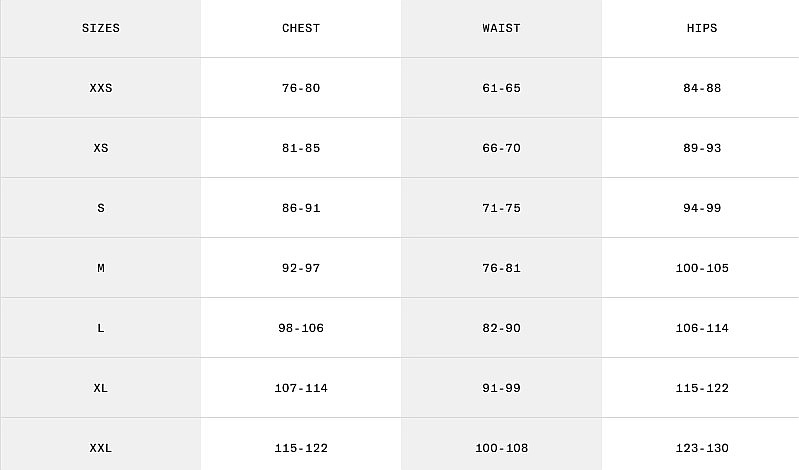This screenshot has height=470, width=799.
Task: Click the L waist value 82-90
Action: point(501,328)
